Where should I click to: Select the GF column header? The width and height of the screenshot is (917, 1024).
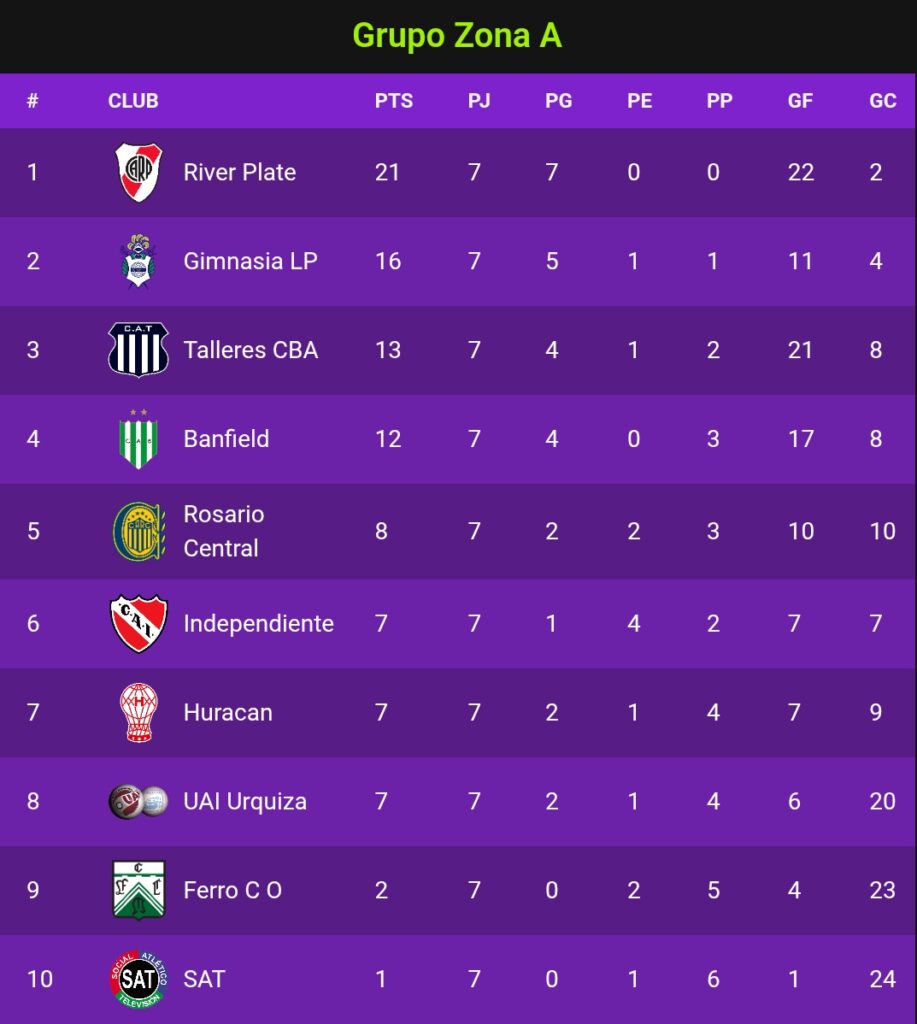click(800, 101)
